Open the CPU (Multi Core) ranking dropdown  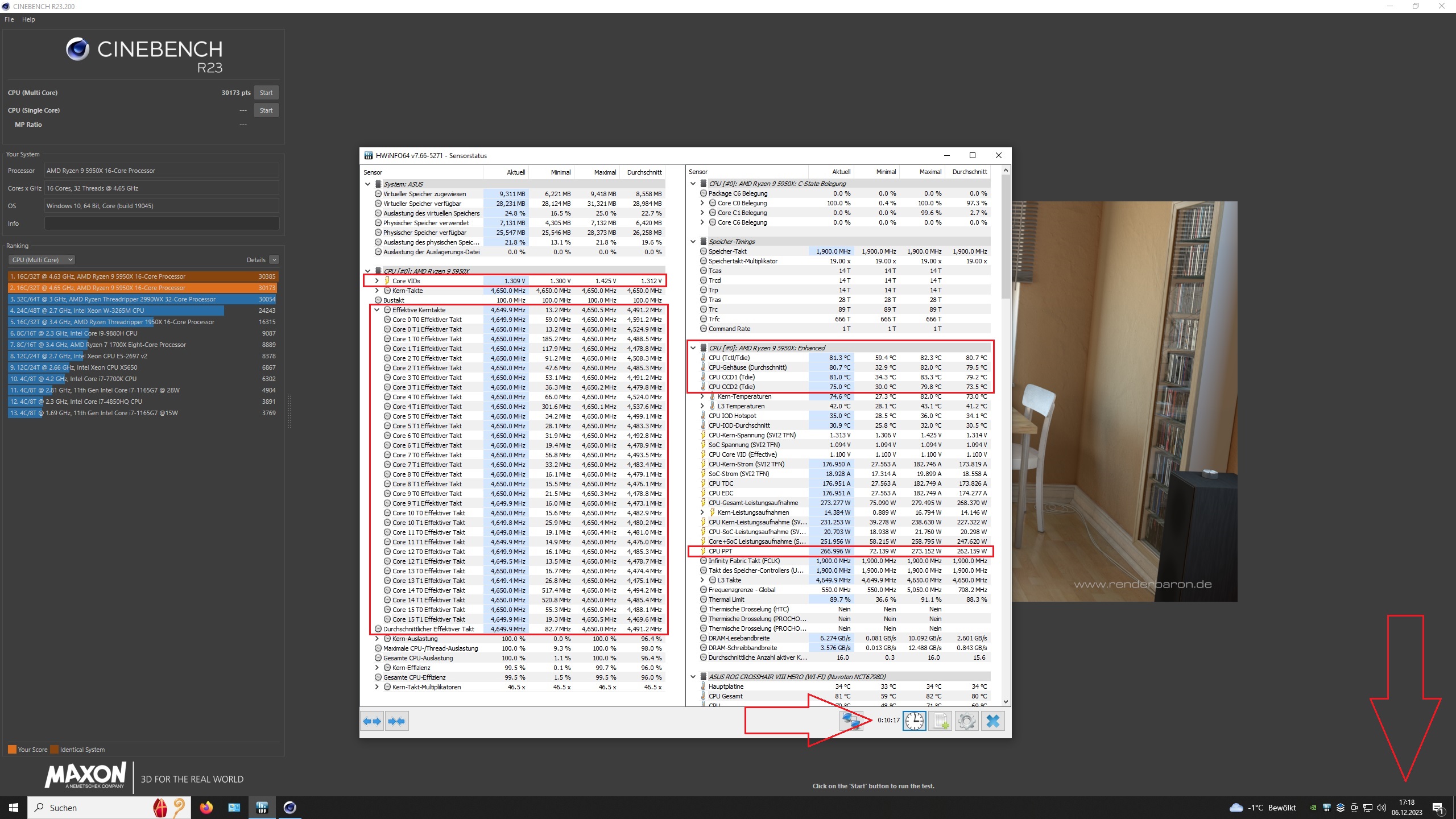pyautogui.click(x=42, y=260)
